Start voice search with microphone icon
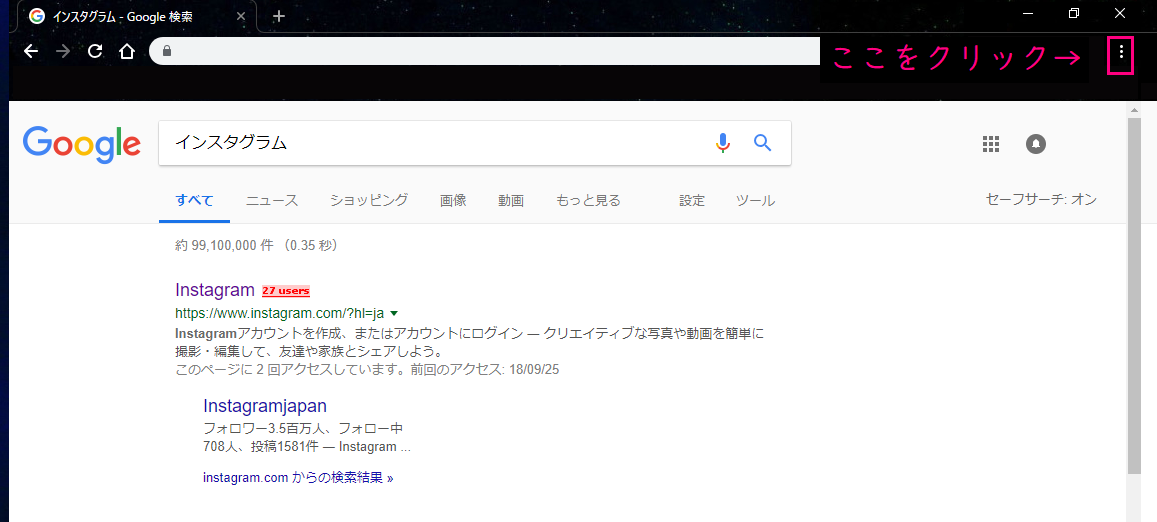Image resolution: width=1157 pixels, height=522 pixels. pyautogui.click(x=723, y=143)
